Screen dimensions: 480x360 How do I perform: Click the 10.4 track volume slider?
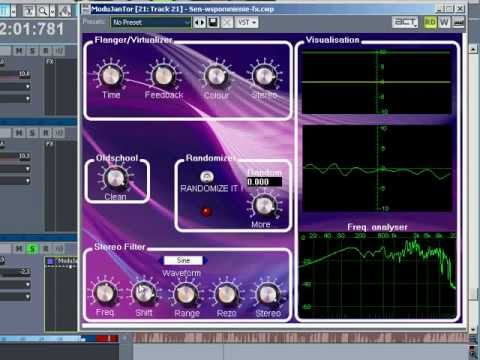click(x=15, y=75)
